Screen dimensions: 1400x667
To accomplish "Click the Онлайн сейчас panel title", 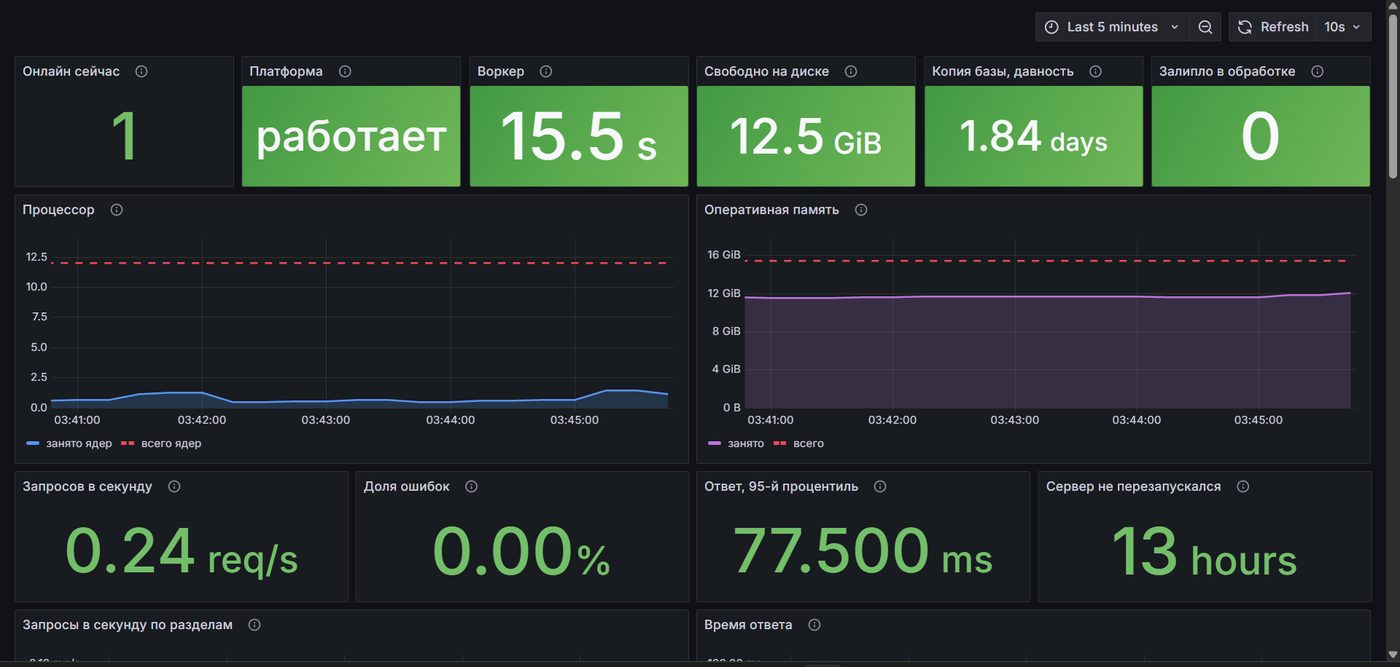I will pos(71,71).
